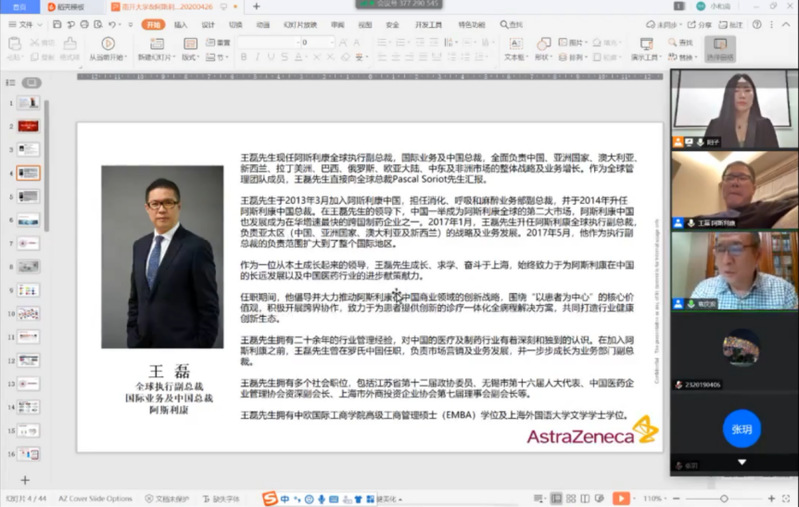Click the Sogou input method S icon

[270, 498]
